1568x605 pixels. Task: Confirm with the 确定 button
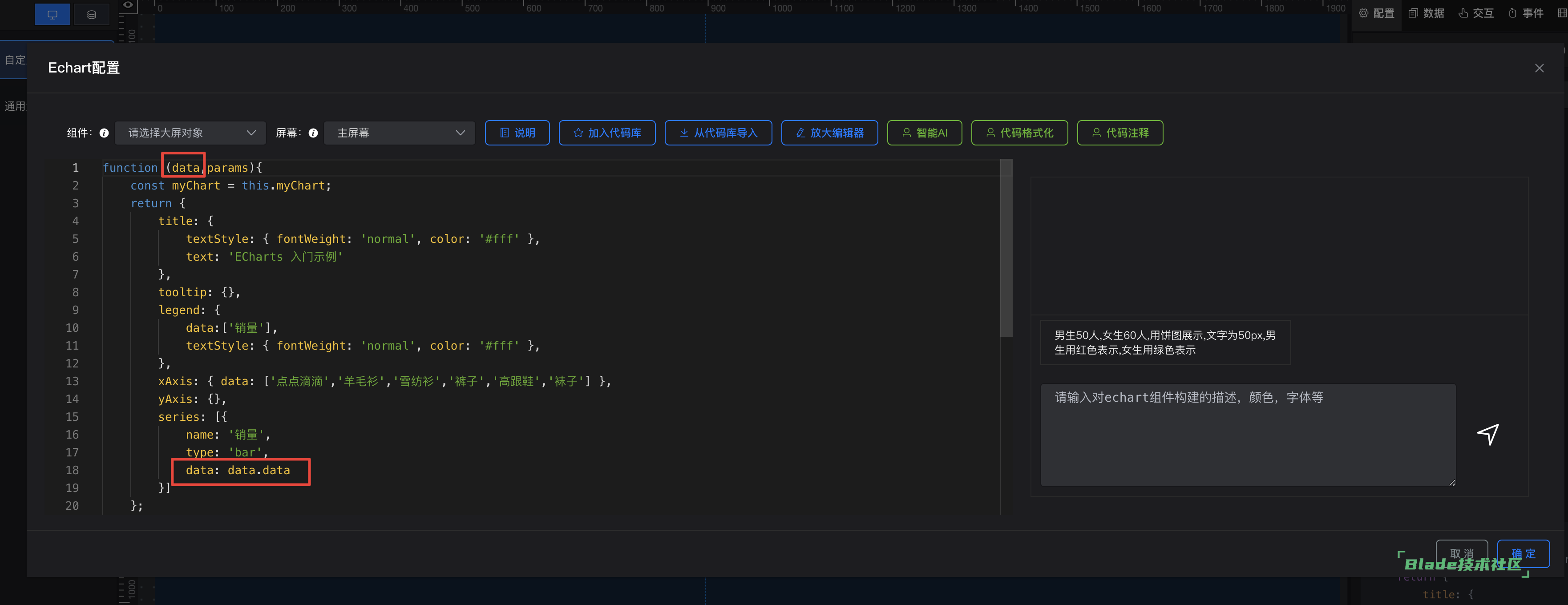(1523, 553)
